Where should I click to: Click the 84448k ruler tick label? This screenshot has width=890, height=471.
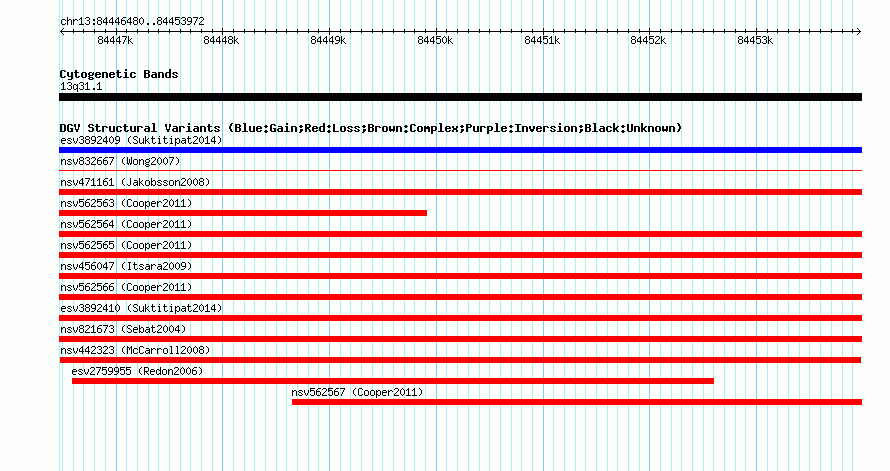point(221,40)
